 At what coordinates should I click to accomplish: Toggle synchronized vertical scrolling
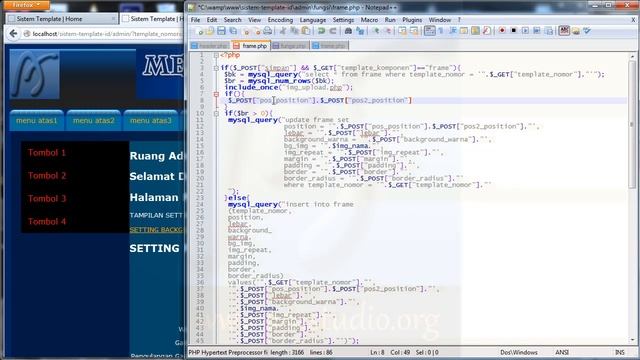coord(402,31)
